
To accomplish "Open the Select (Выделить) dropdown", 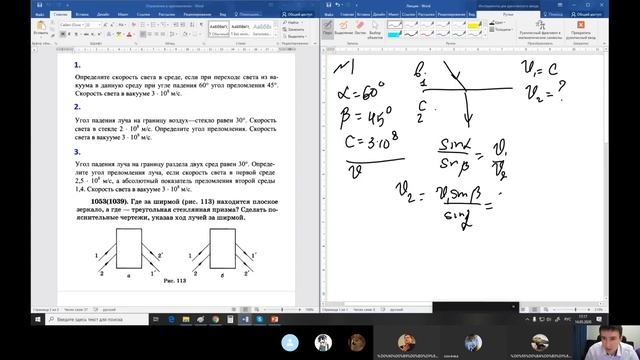I will tap(295, 36).
